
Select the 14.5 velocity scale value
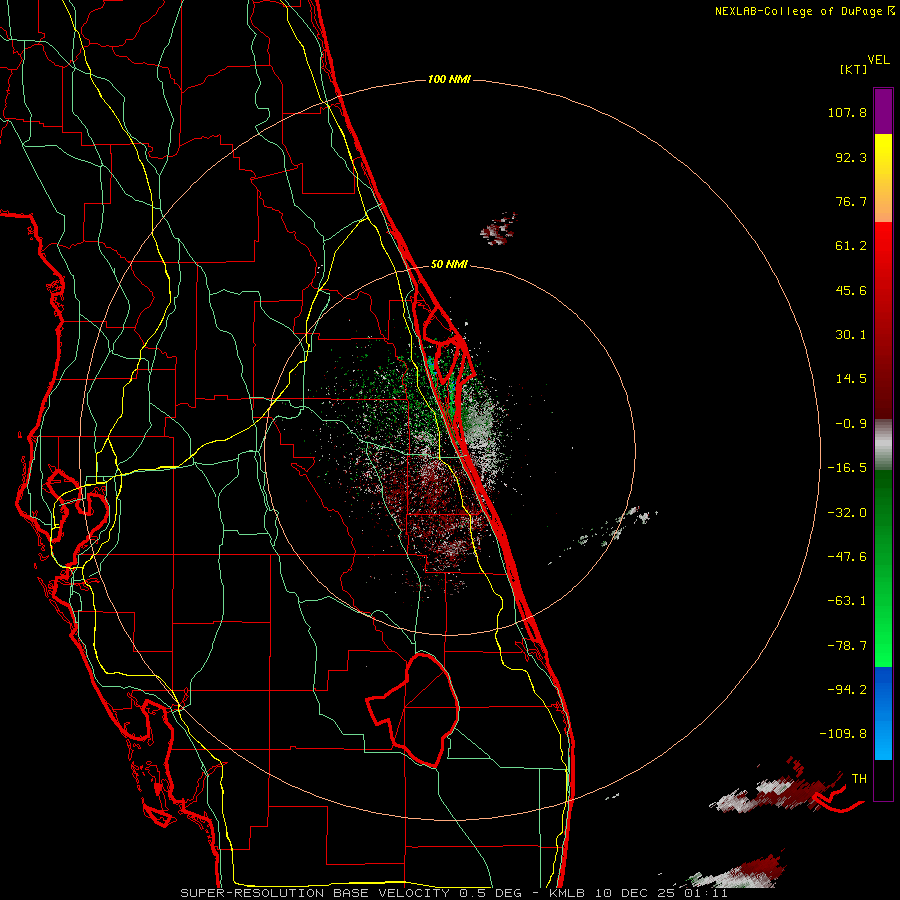click(851, 379)
